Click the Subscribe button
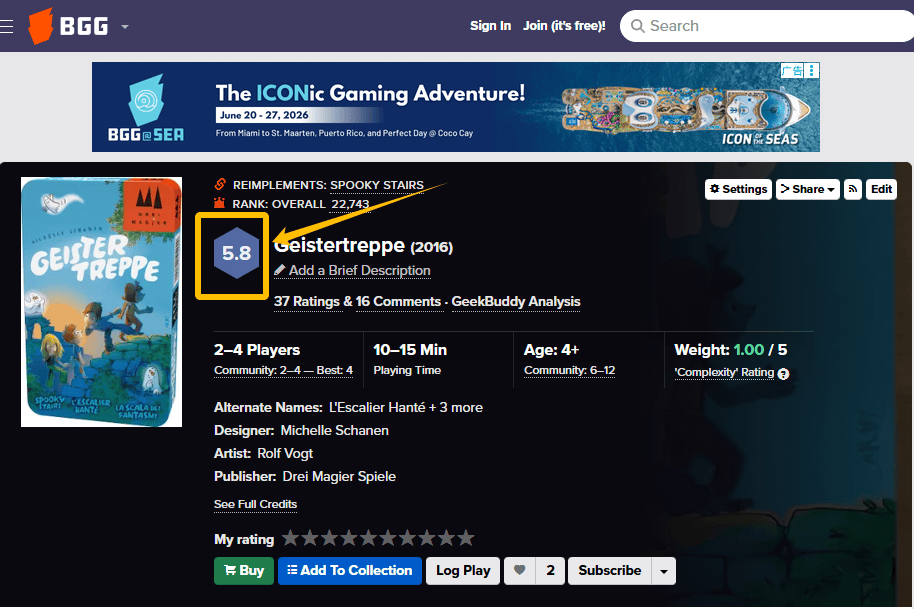Image resolution: width=914 pixels, height=609 pixels. (x=610, y=571)
